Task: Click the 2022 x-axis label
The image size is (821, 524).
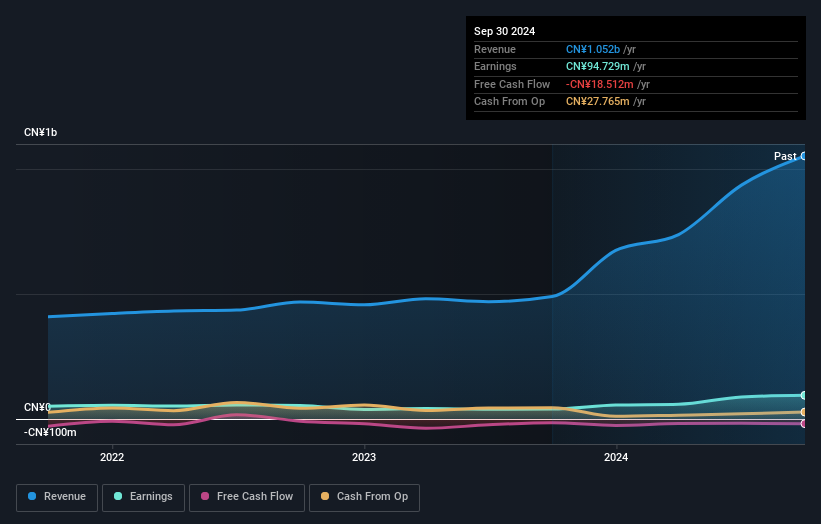Action: tap(112, 457)
